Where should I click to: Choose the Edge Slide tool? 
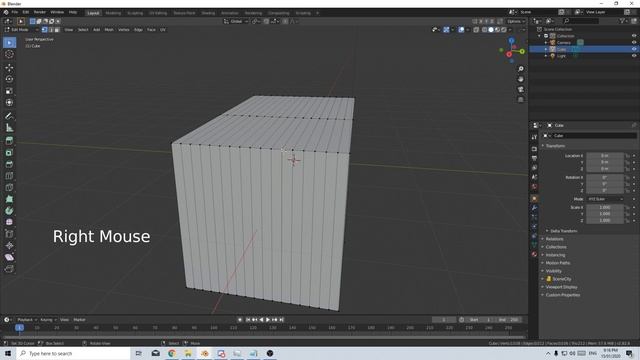(9, 234)
